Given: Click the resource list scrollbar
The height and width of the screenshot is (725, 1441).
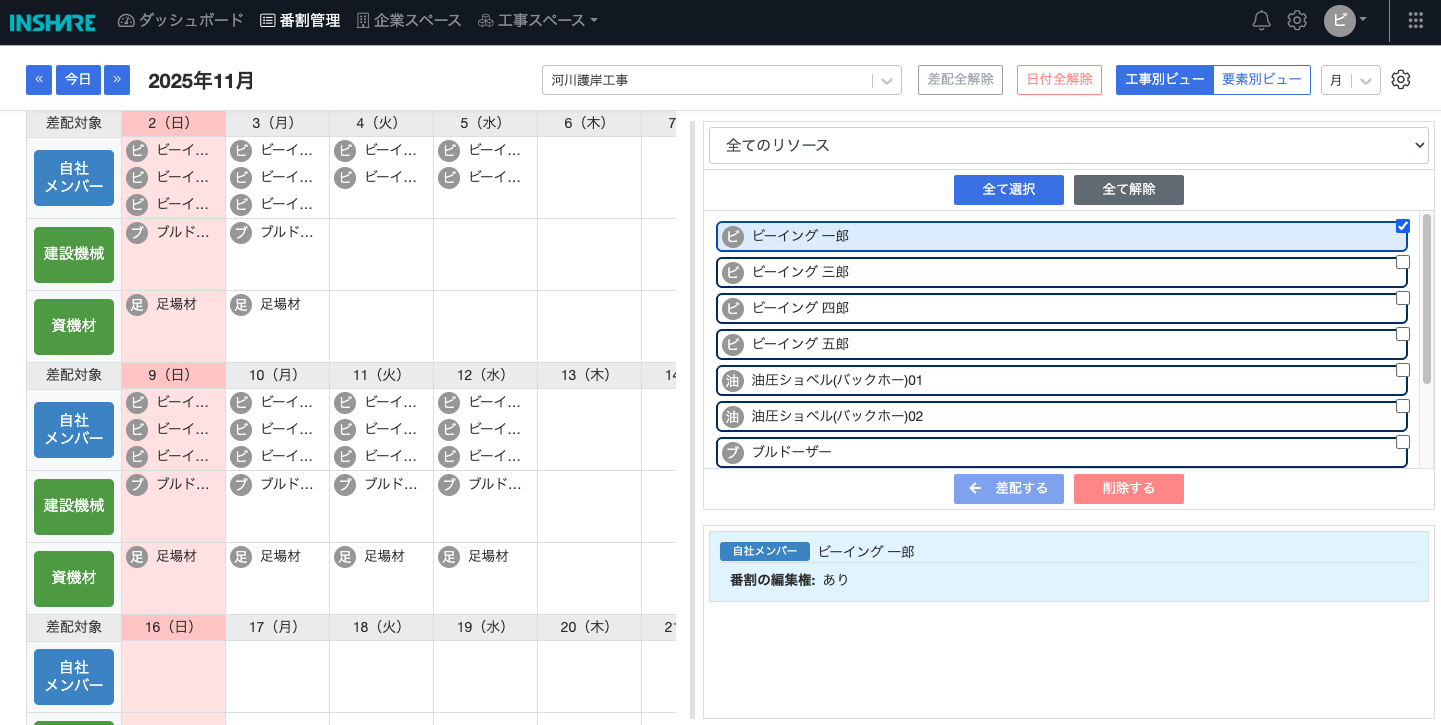Looking at the screenshot, I should (1427, 299).
